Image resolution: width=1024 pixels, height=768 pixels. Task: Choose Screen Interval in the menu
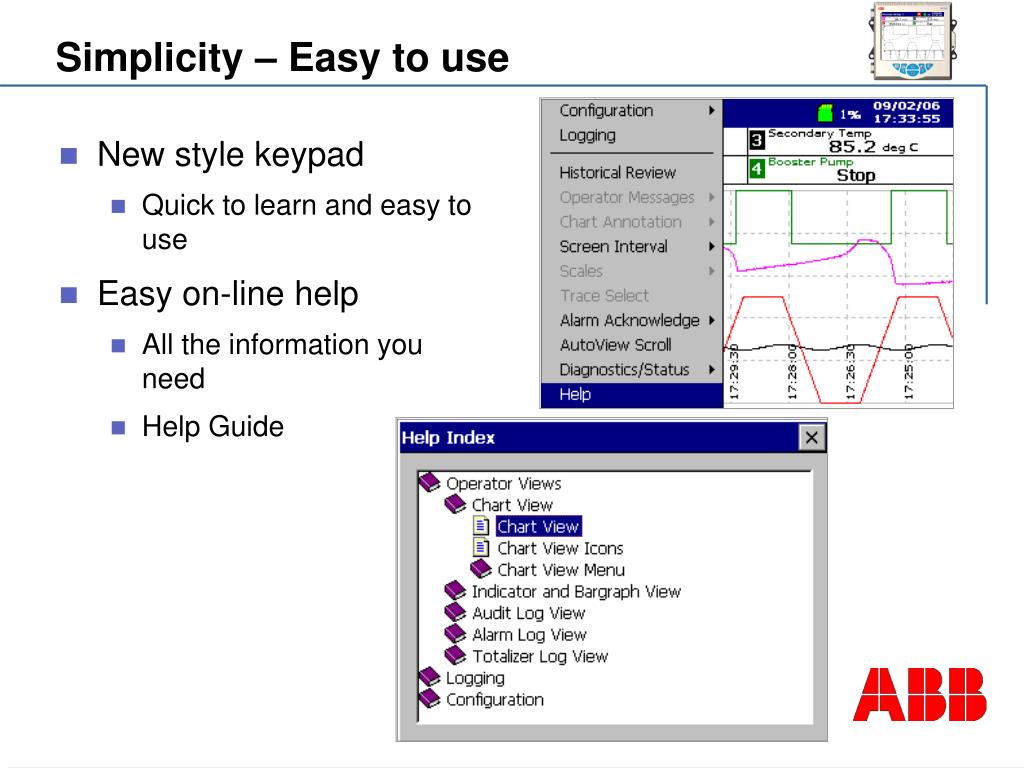coord(632,246)
